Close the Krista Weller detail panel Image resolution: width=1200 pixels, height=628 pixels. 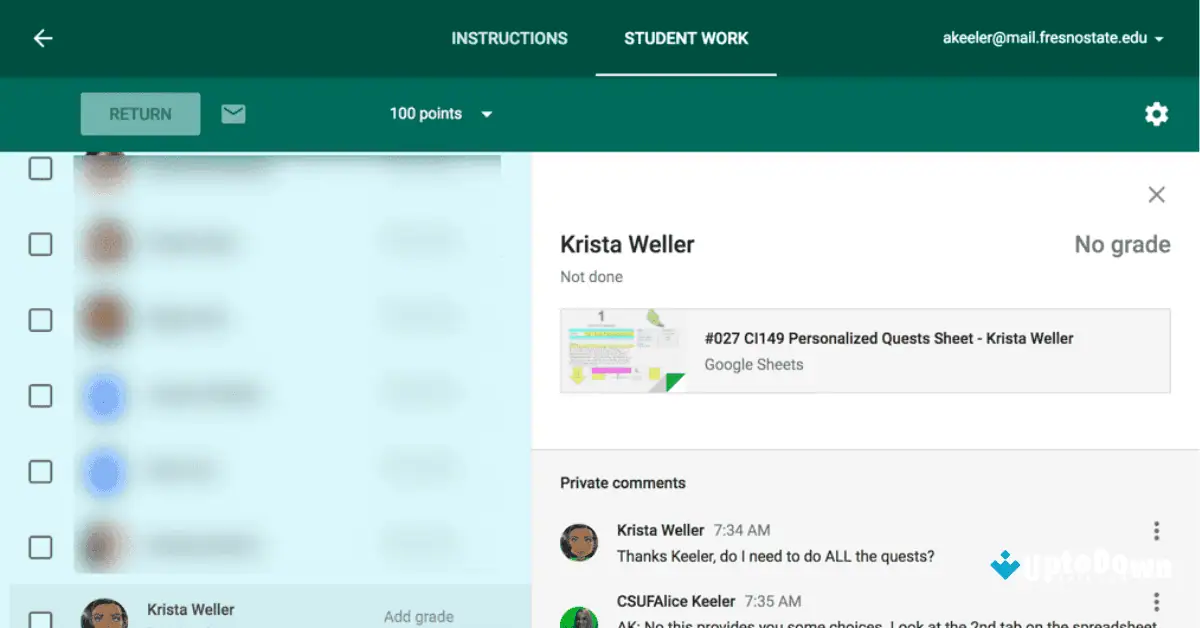pyautogui.click(x=1156, y=195)
